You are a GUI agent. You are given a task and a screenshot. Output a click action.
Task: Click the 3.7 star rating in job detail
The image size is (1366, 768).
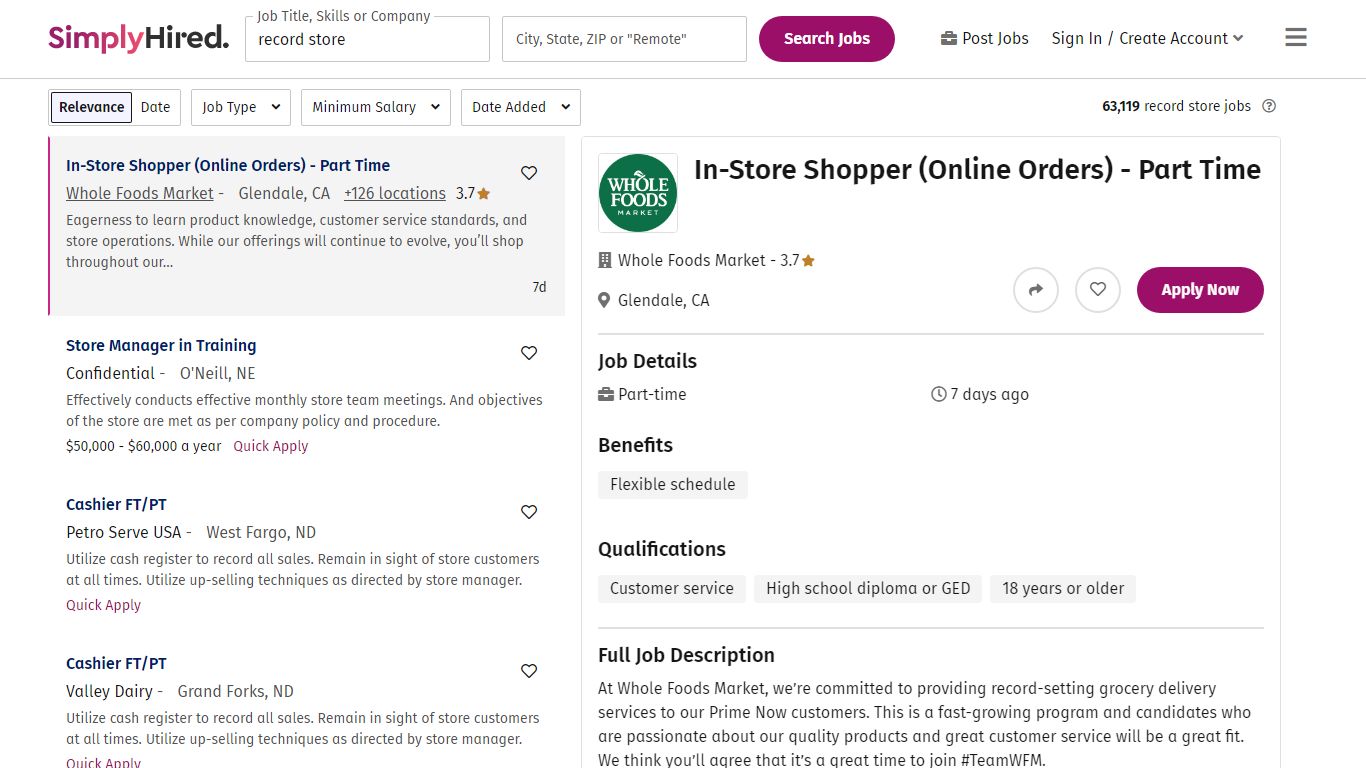[798, 260]
